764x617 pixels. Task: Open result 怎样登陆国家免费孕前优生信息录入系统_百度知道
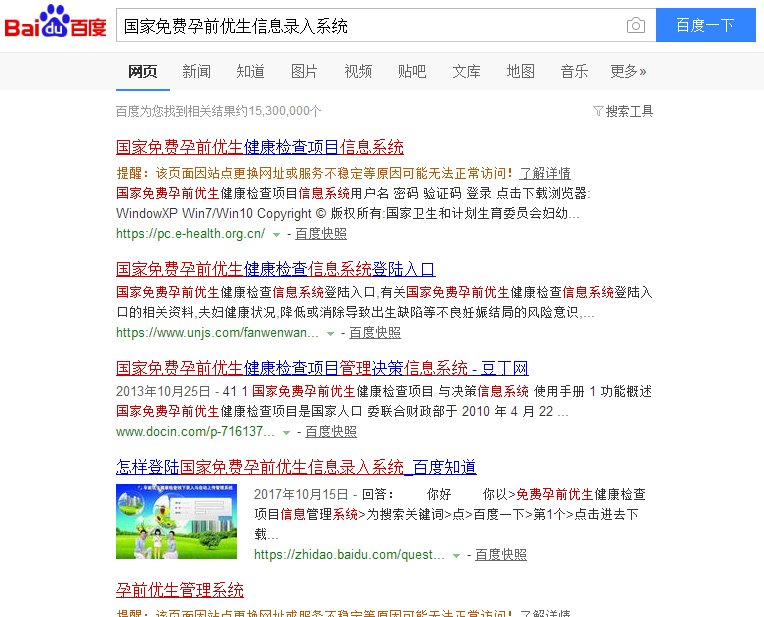pyautogui.click(x=296, y=467)
